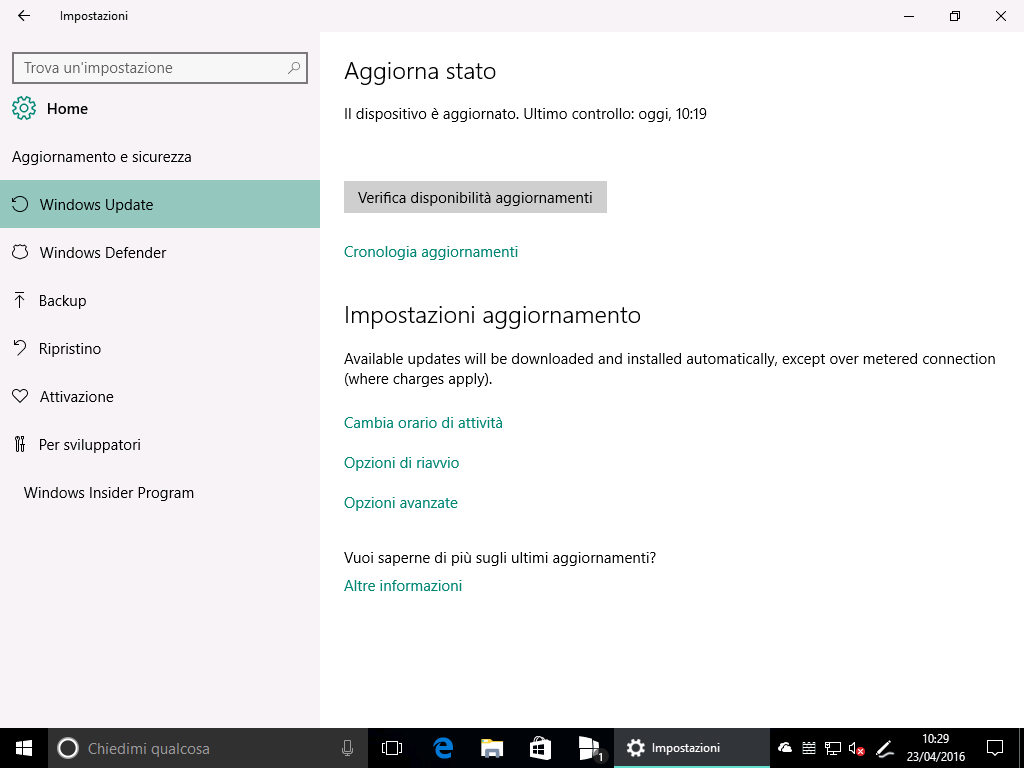Open the Windows Start menu
1024x768 pixels.
tap(24, 748)
